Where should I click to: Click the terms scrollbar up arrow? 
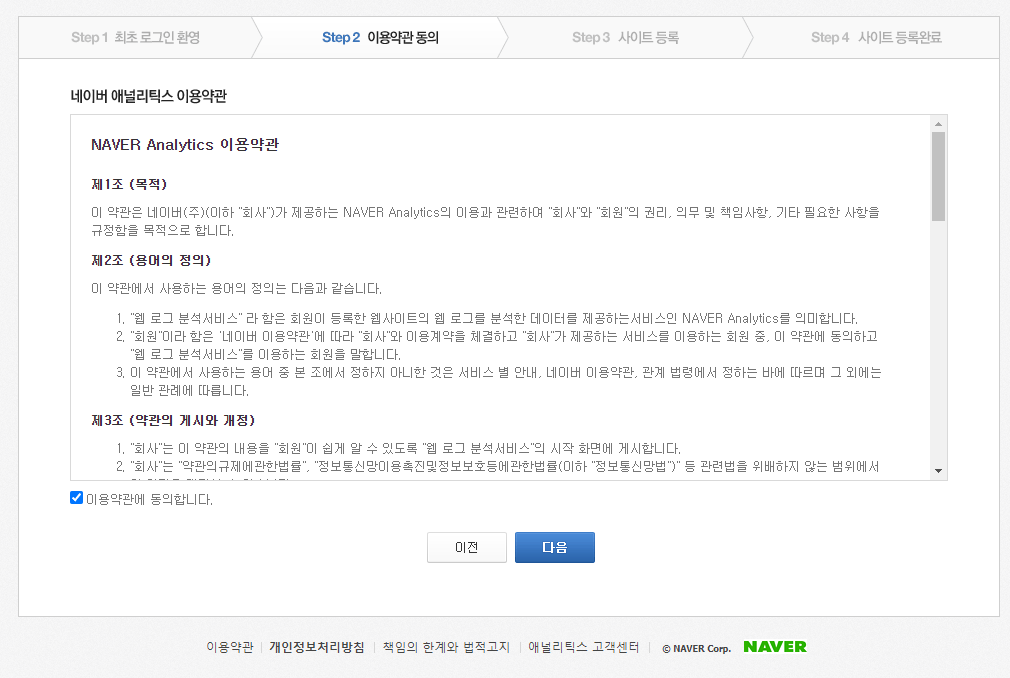point(939,124)
